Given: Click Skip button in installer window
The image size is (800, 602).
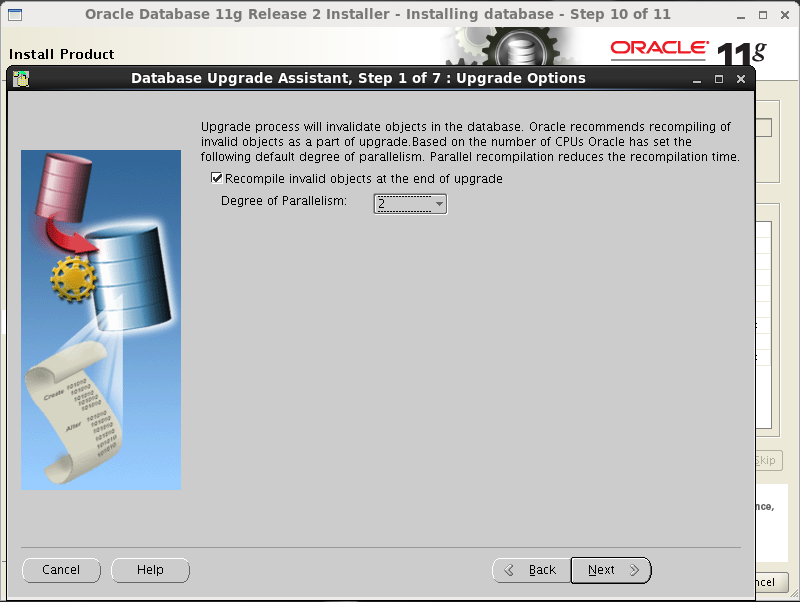Looking at the screenshot, I should 768,461.
